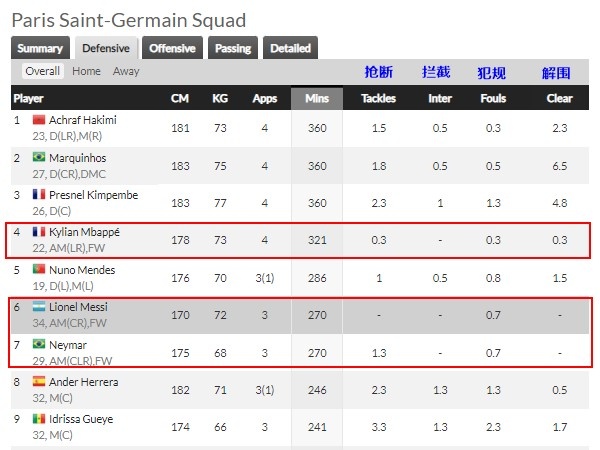Image resolution: width=600 pixels, height=450 pixels.
Task: Click the France flag beside Presnel Kimpembe
Action: [x=39, y=194]
